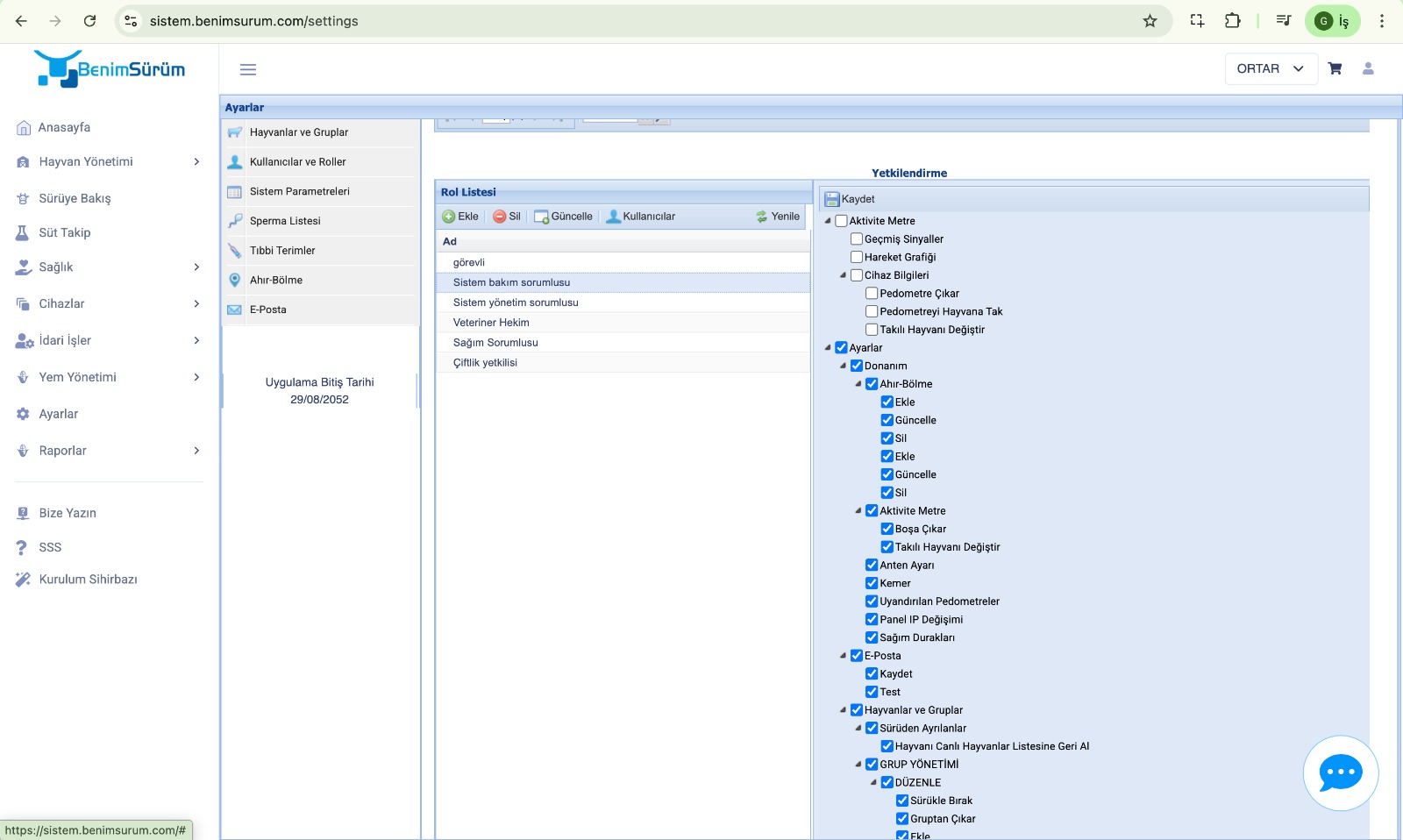
Task: Enable the Geçmiş Sinyaller checkbox
Action: [x=857, y=238]
